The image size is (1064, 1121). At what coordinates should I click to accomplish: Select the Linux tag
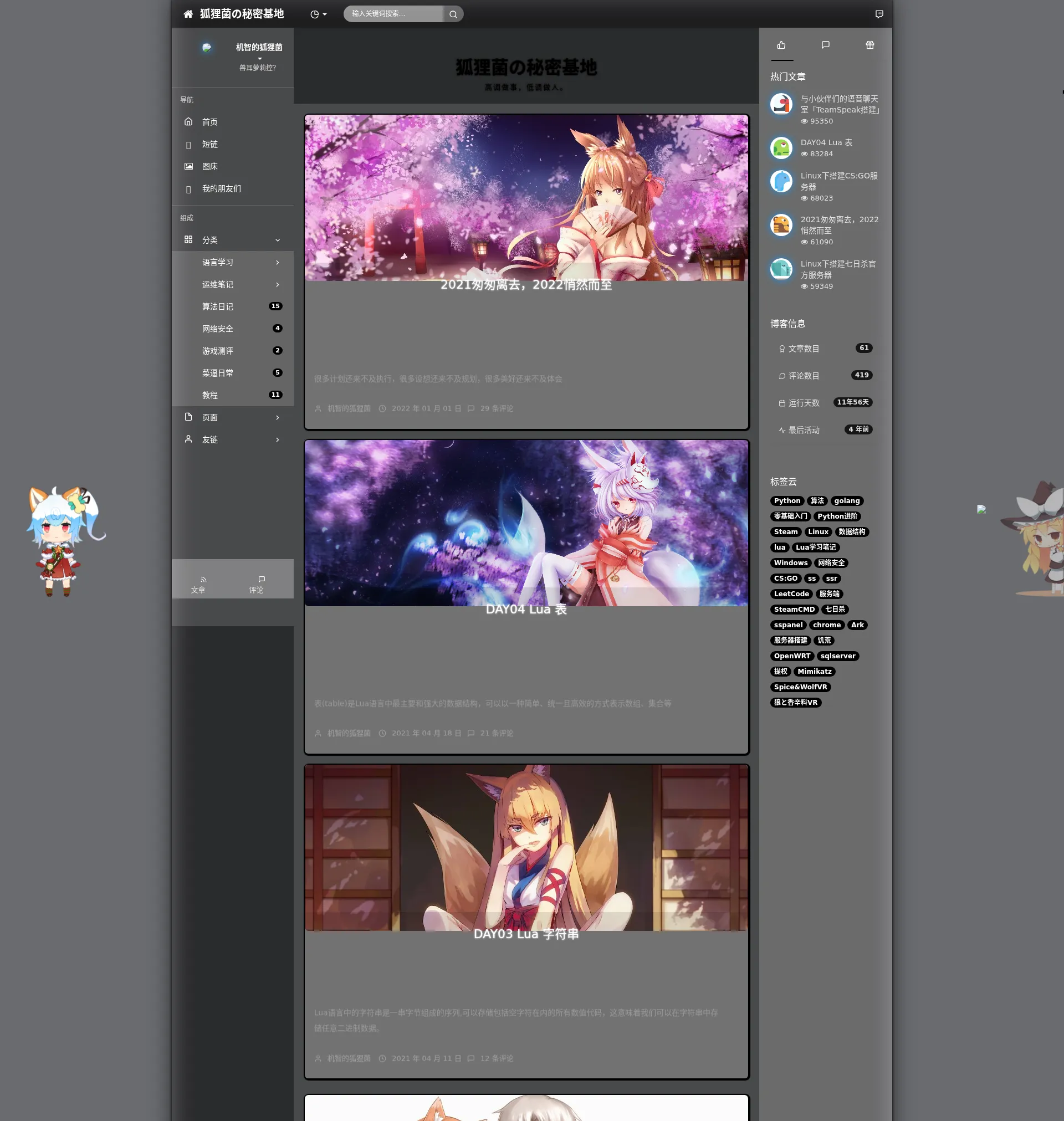818,533
